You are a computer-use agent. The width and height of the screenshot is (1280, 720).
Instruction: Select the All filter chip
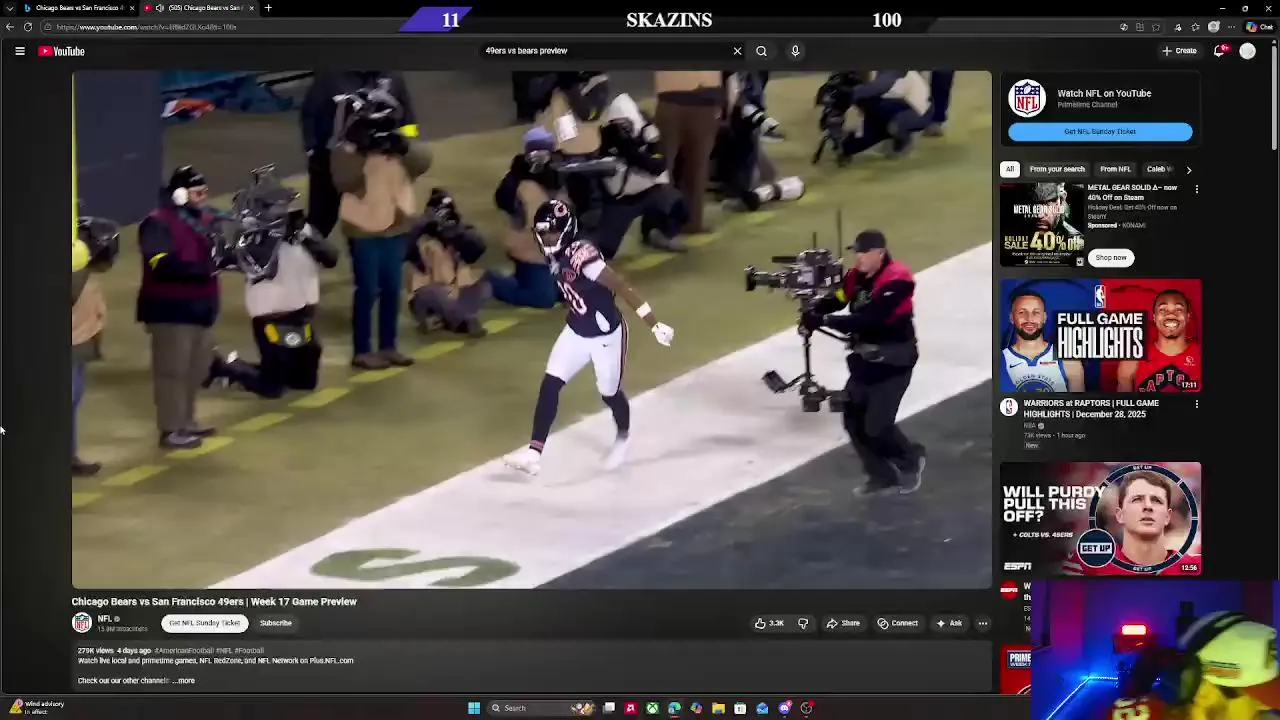click(1010, 169)
